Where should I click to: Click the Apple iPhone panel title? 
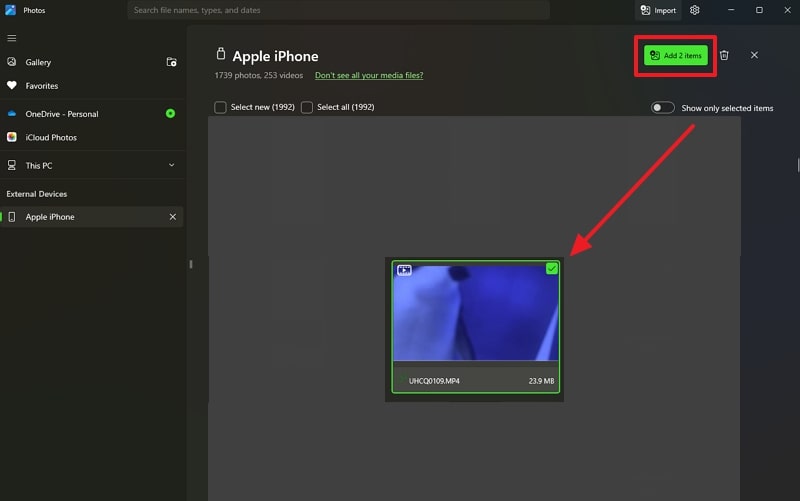click(275, 56)
